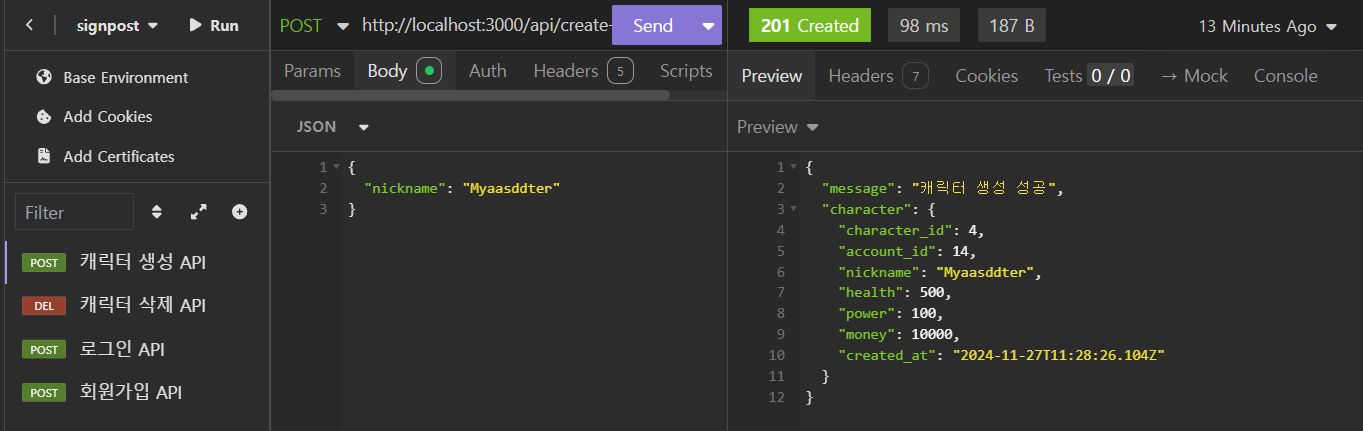Screen dimensions: 1363x431
Task: Click the cookie icon beside Add Cookies
Action: (x=43, y=117)
